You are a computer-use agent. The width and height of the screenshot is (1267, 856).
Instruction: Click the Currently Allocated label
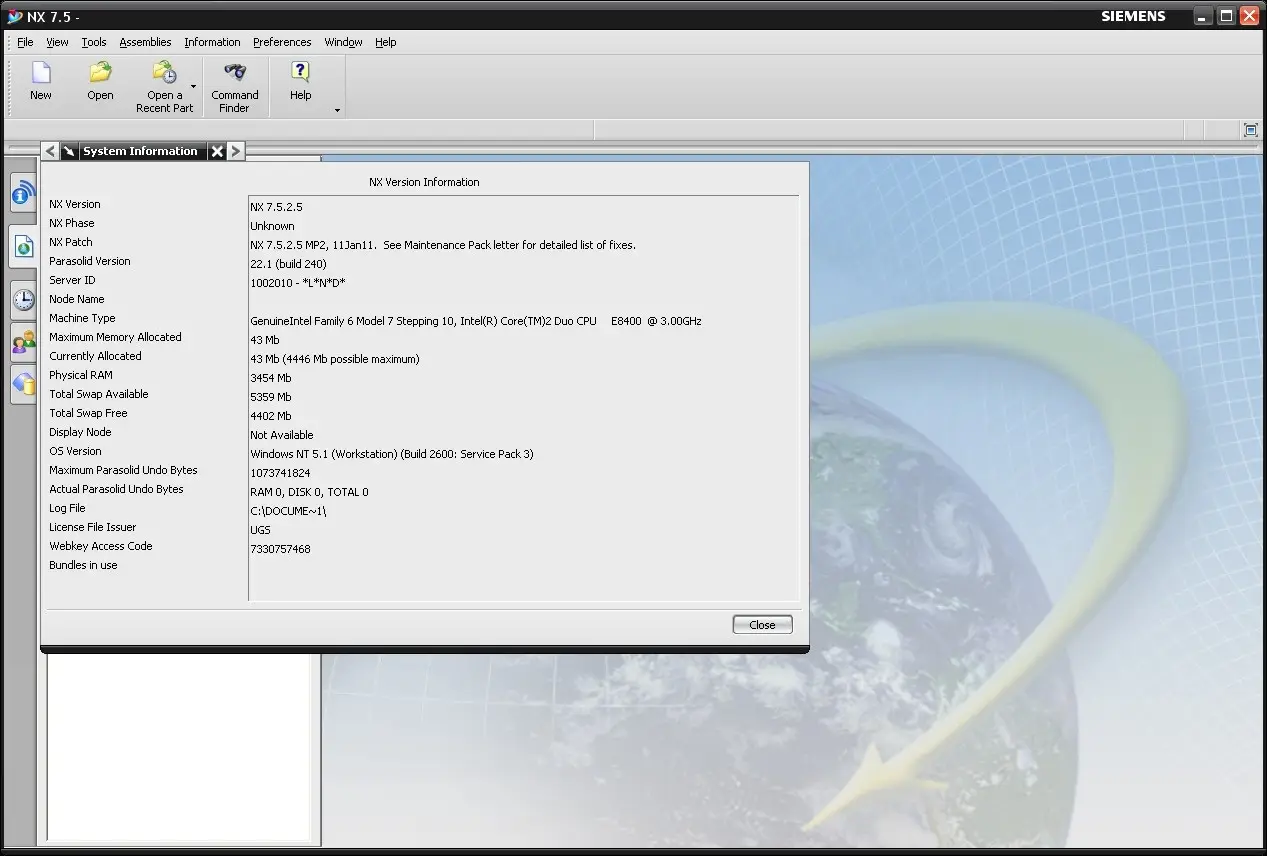95,356
